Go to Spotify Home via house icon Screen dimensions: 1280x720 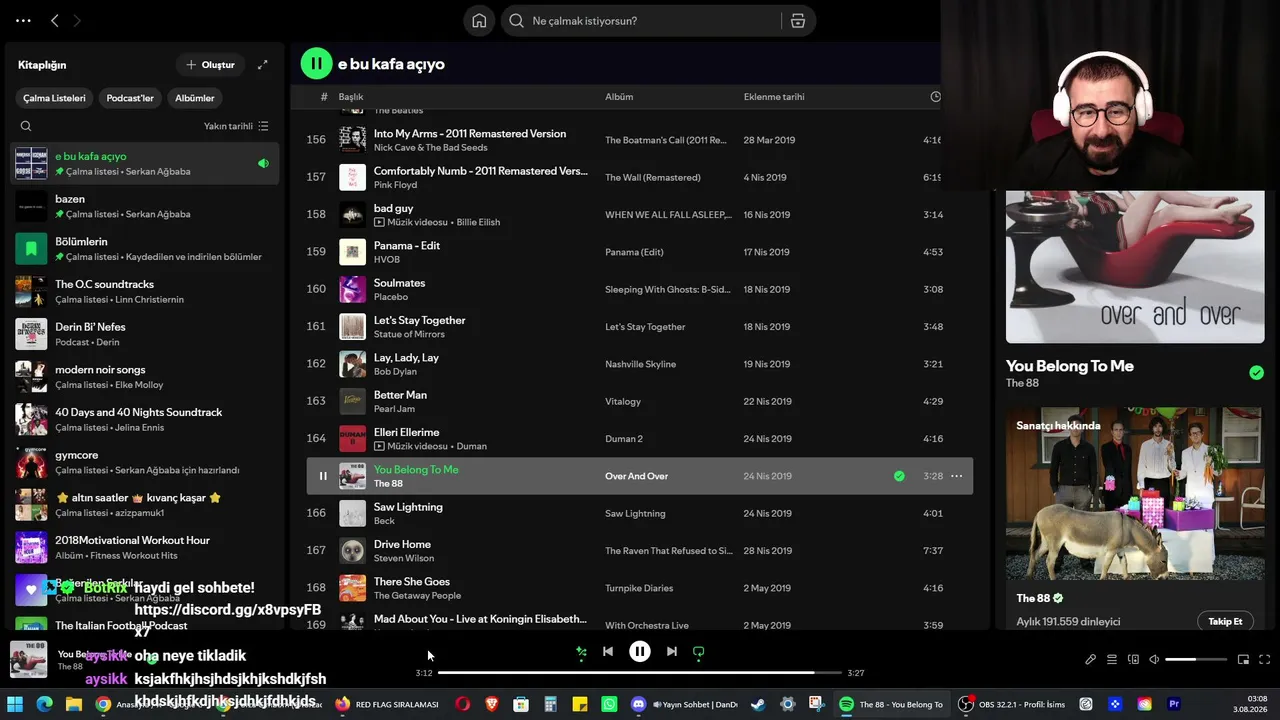click(x=479, y=21)
